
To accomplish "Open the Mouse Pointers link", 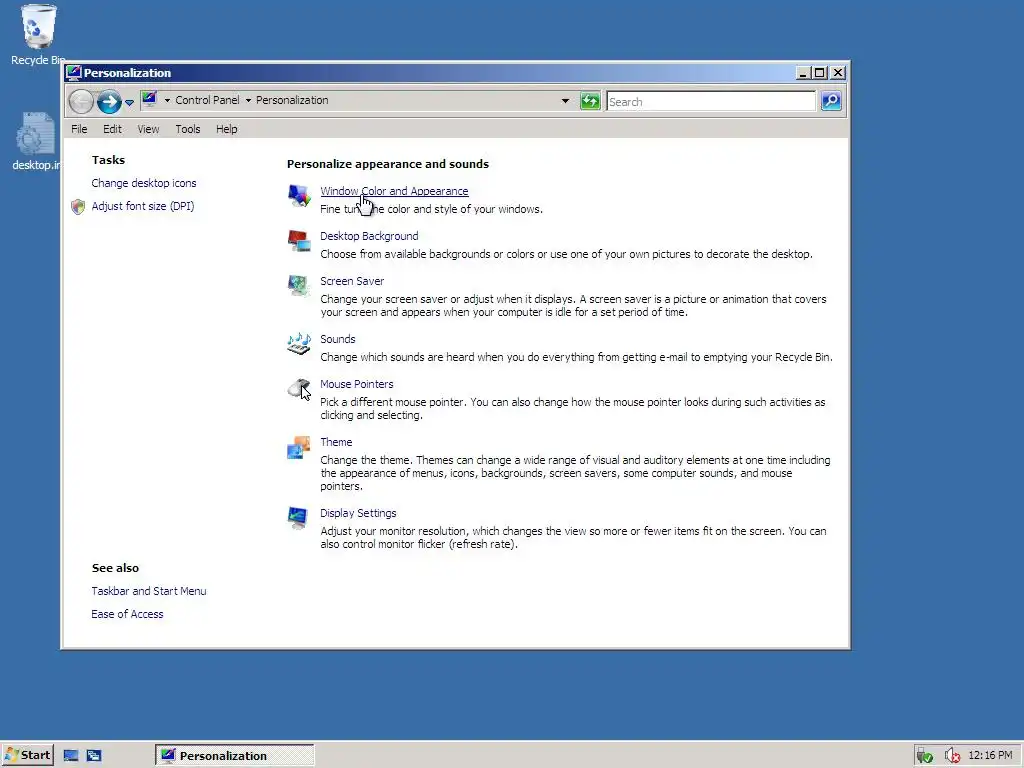I will click(x=357, y=385).
